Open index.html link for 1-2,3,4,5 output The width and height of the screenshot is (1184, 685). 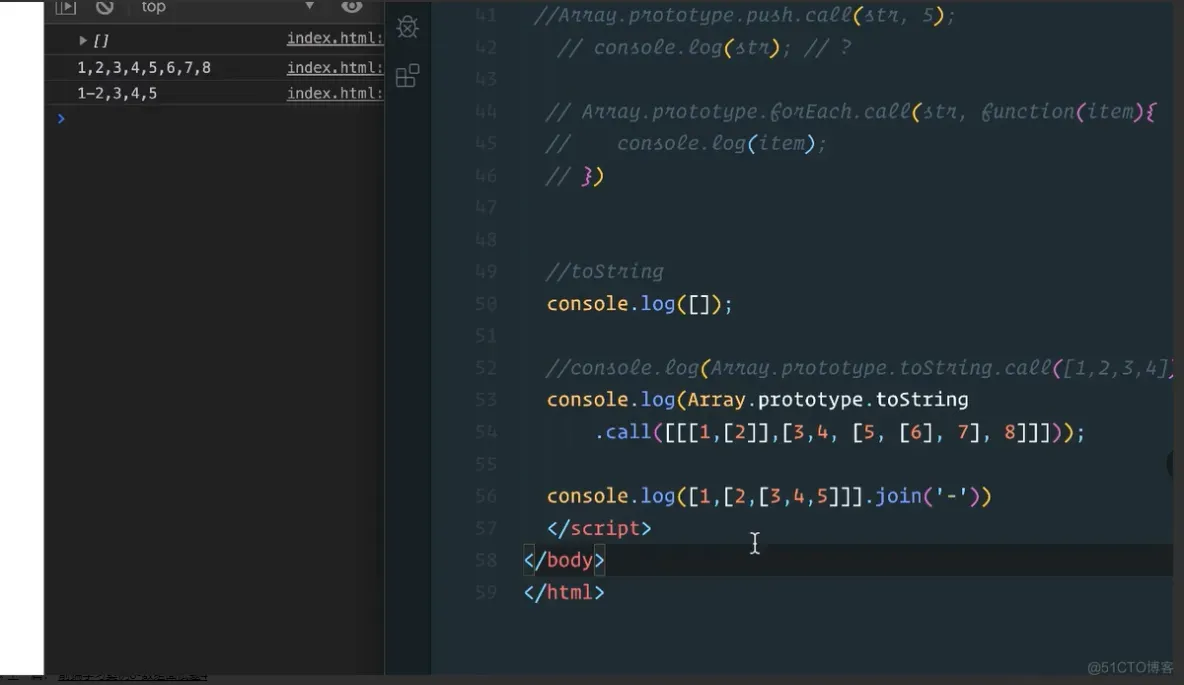coord(335,93)
